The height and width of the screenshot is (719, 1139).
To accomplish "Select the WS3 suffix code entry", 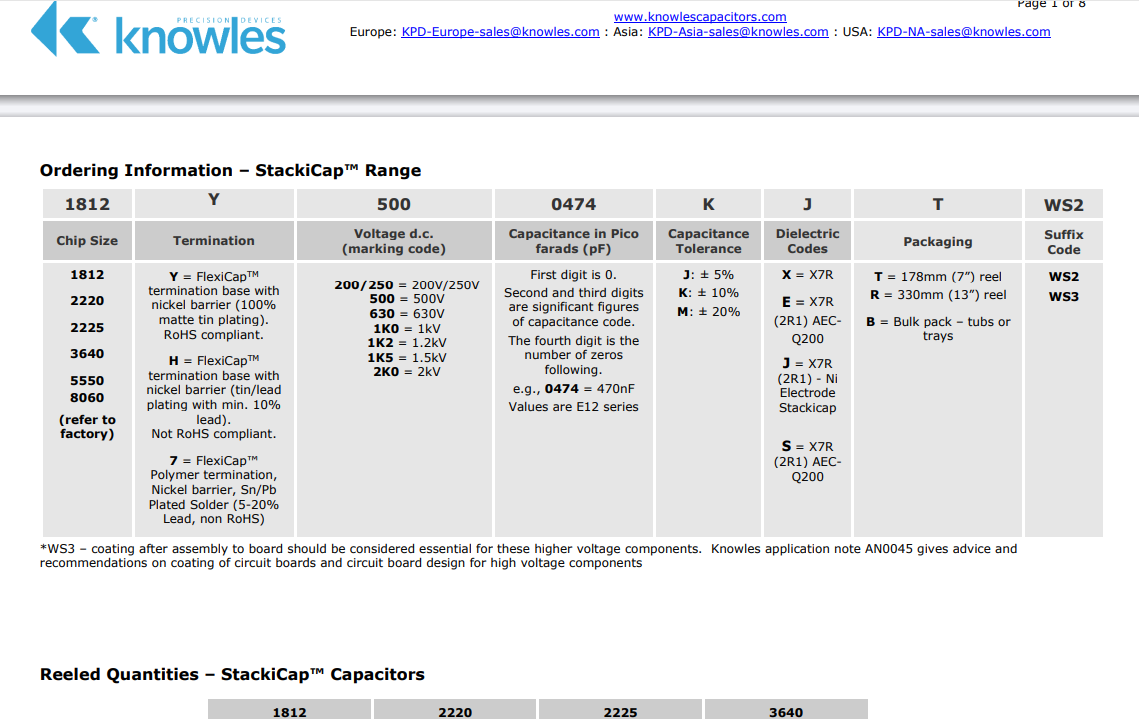I will [x=1063, y=297].
